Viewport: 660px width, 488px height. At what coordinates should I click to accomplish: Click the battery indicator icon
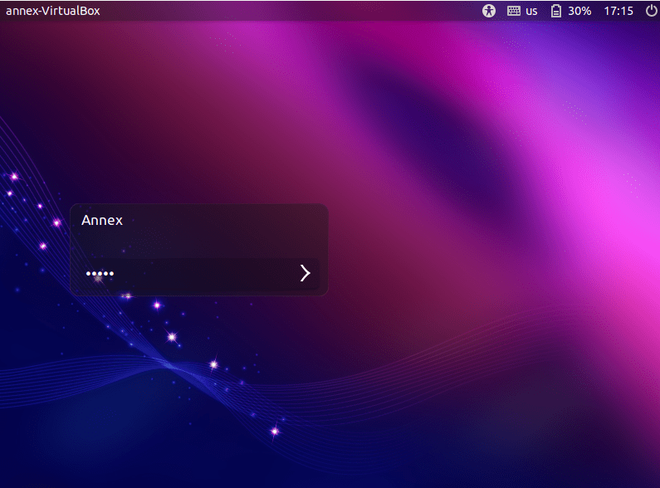point(556,11)
